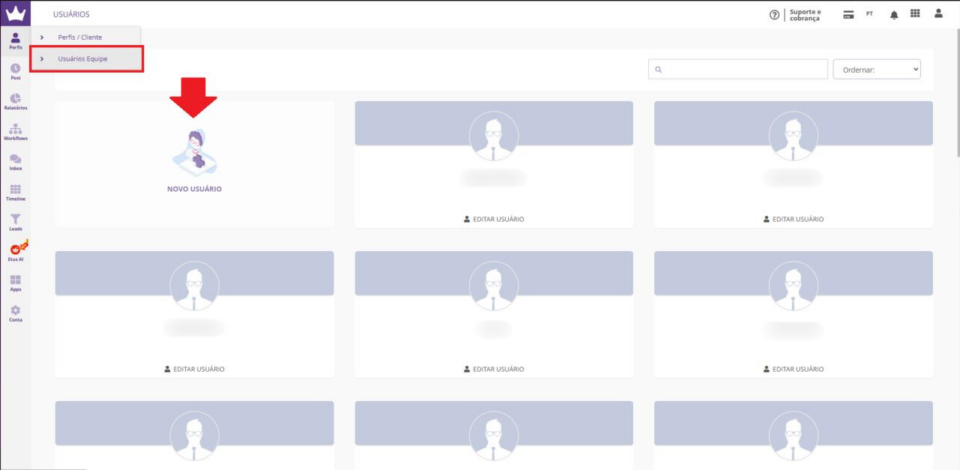Open the Leads funnel icon
Image resolution: width=960 pixels, height=470 pixels.
click(15, 222)
